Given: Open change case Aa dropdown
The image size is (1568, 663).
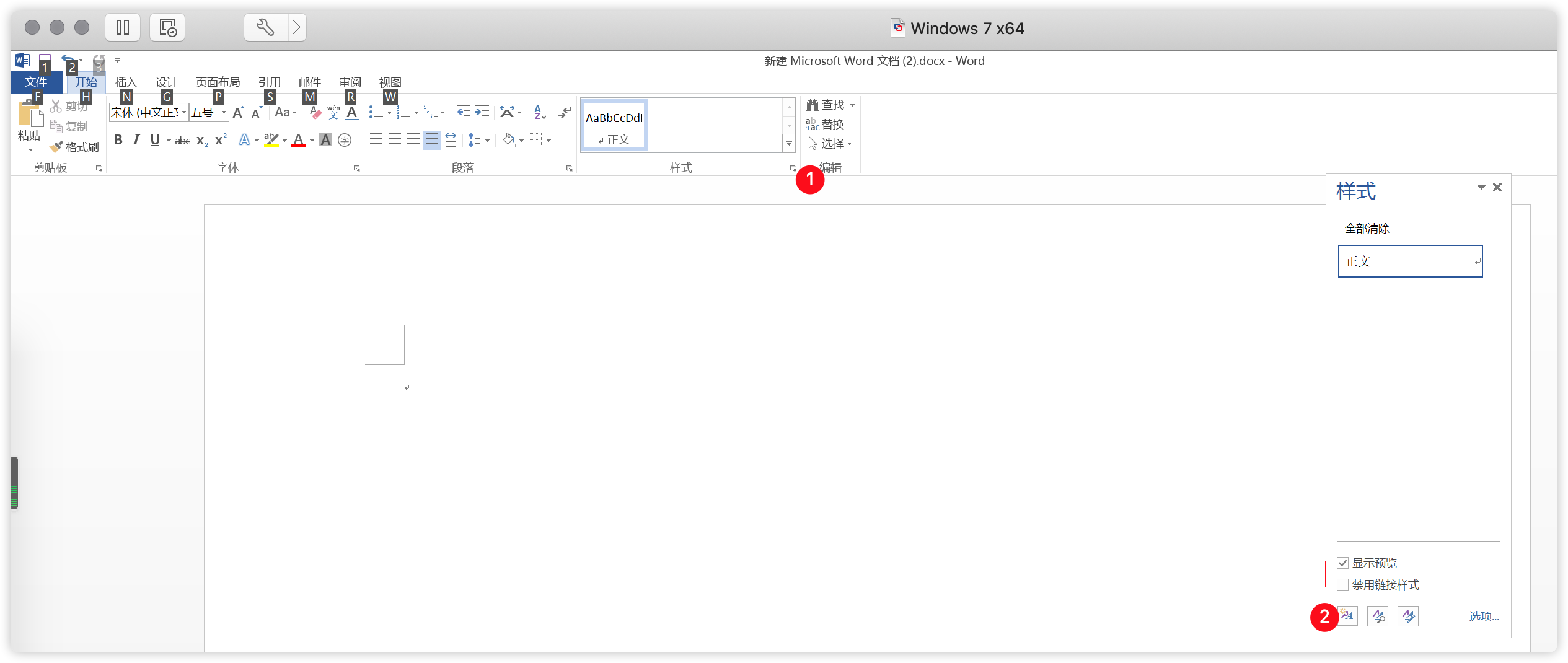Looking at the screenshot, I should 286,112.
